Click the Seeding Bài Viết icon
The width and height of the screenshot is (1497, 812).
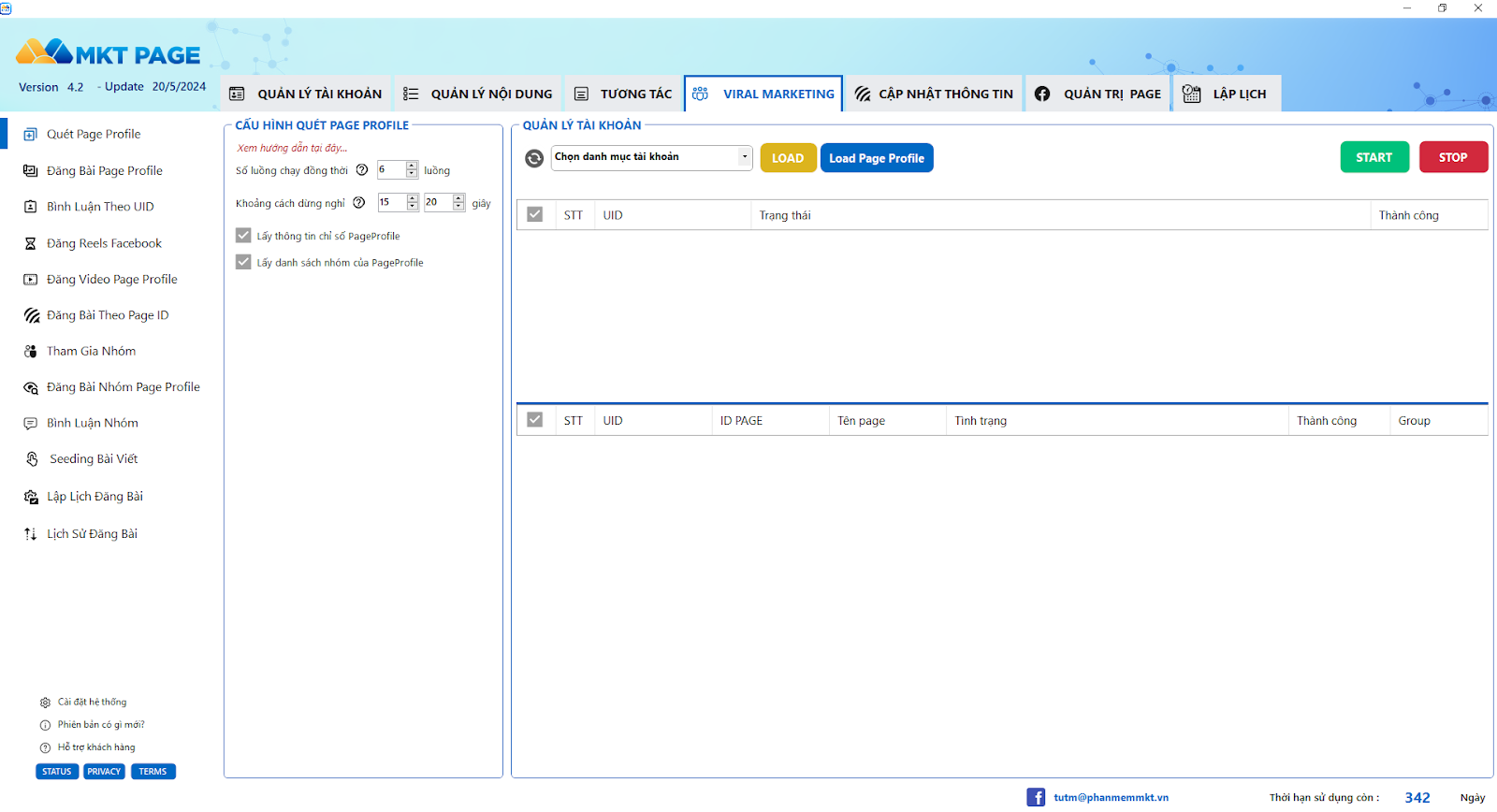pyautogui.click(x=32, y=458)
